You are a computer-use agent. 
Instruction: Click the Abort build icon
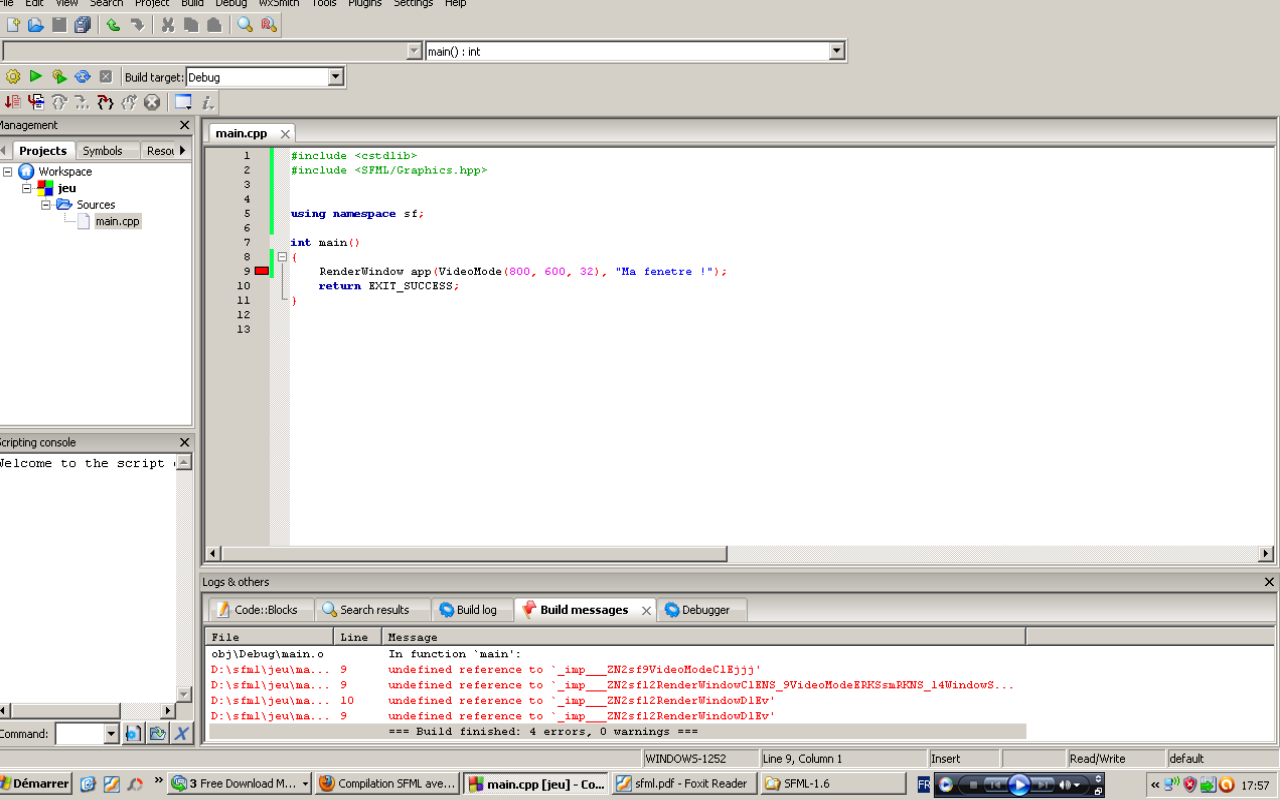click(x=106, y=76)
